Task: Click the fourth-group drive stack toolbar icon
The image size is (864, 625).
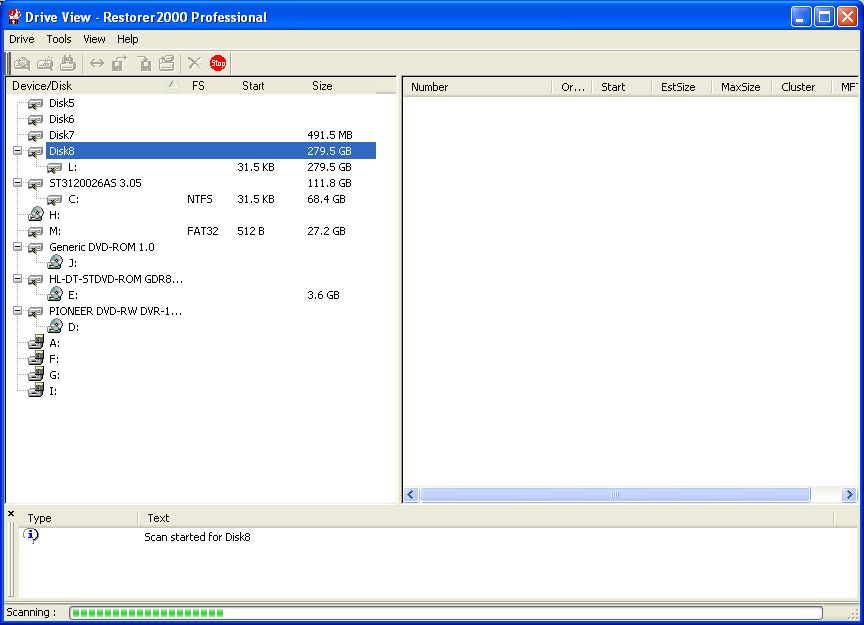Action: [x=167, y=63]
